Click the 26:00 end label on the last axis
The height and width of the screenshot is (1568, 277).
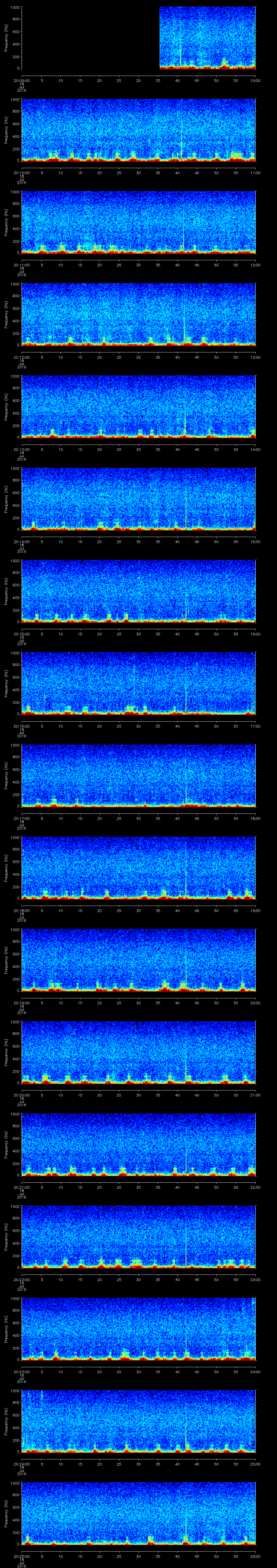[x=255, y=1556]
